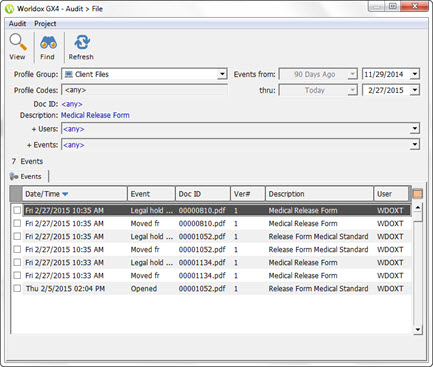
Task: Click the Medical Release Form description link
Action: pyautogui.click(x=95, y=115)
